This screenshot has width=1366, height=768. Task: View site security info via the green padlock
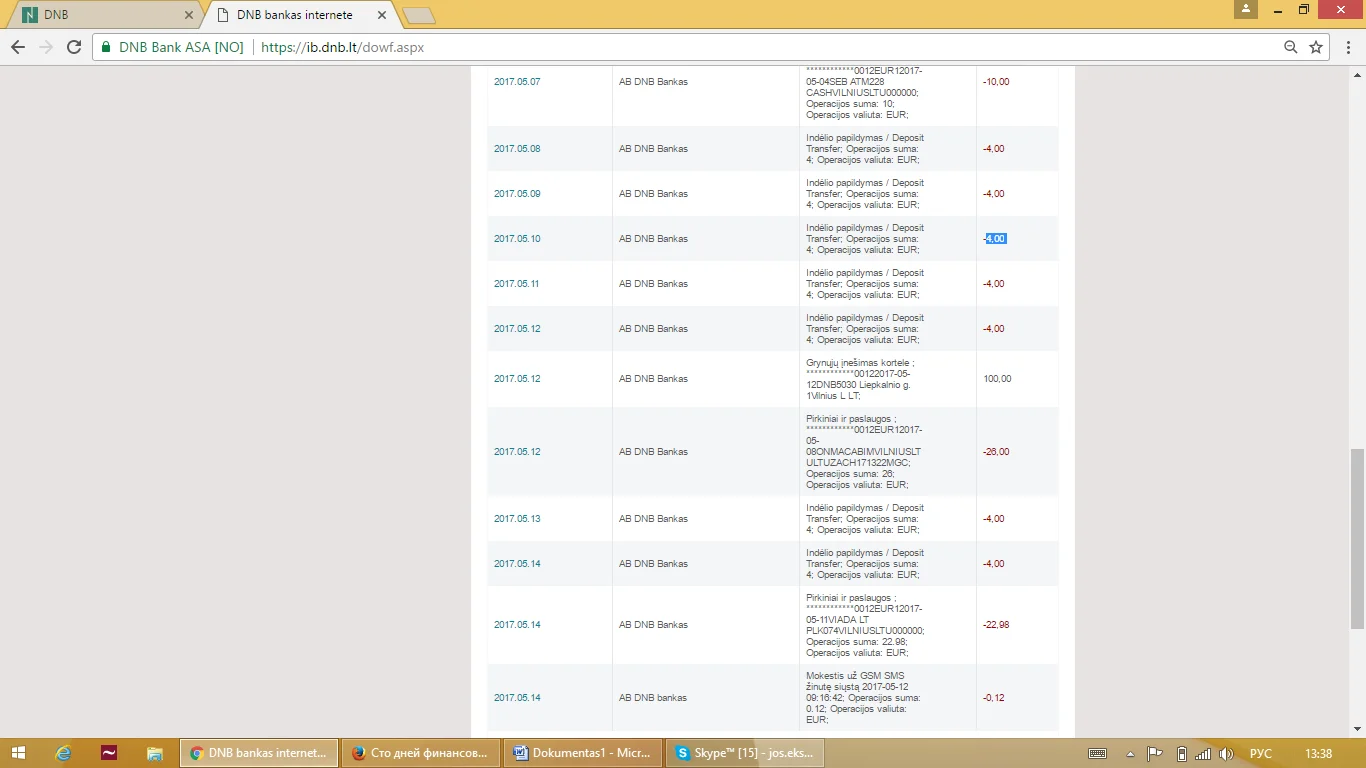106,47
